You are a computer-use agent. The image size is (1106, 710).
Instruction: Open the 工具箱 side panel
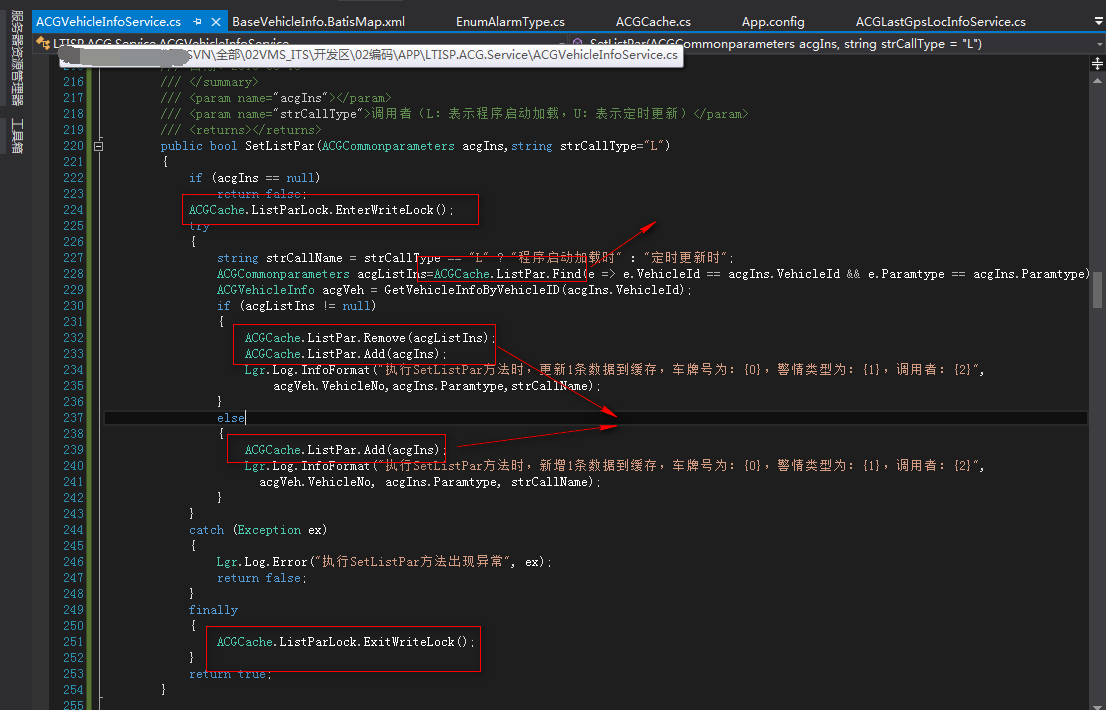coord(17,136)
